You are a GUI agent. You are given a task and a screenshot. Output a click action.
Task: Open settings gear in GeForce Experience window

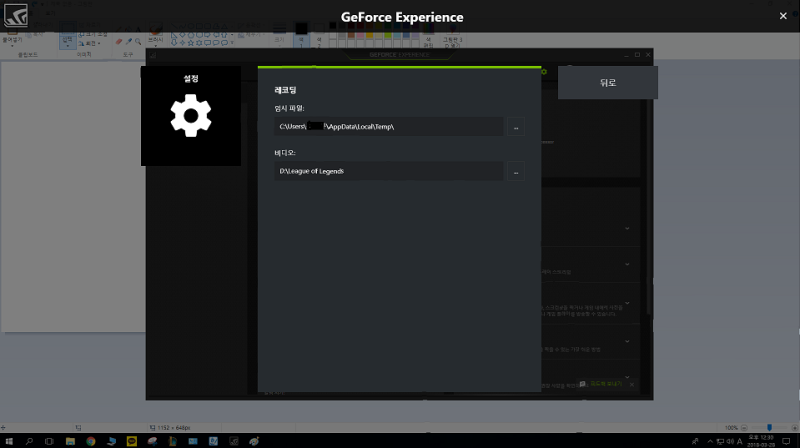tap(544, 72)
